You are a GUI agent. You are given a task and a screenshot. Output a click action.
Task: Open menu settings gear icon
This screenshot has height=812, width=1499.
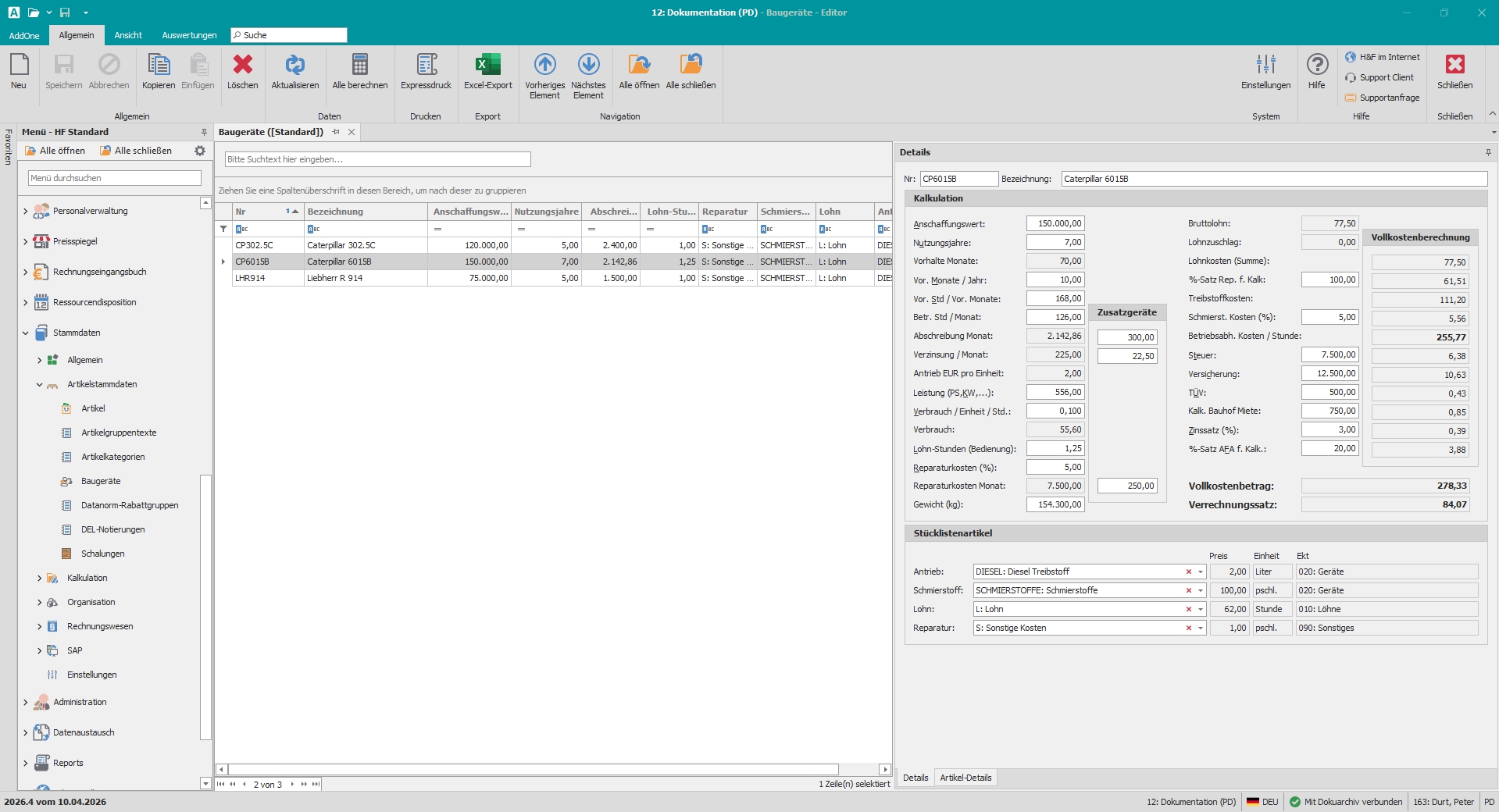point(200,151)
